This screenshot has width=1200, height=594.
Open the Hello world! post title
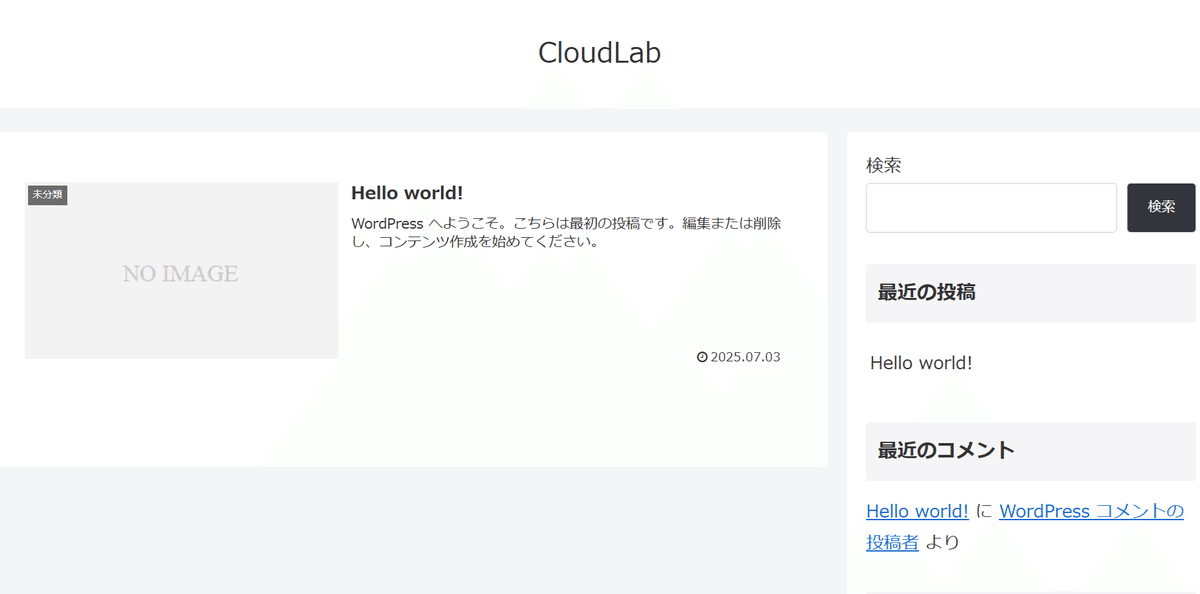coord(406,192)
